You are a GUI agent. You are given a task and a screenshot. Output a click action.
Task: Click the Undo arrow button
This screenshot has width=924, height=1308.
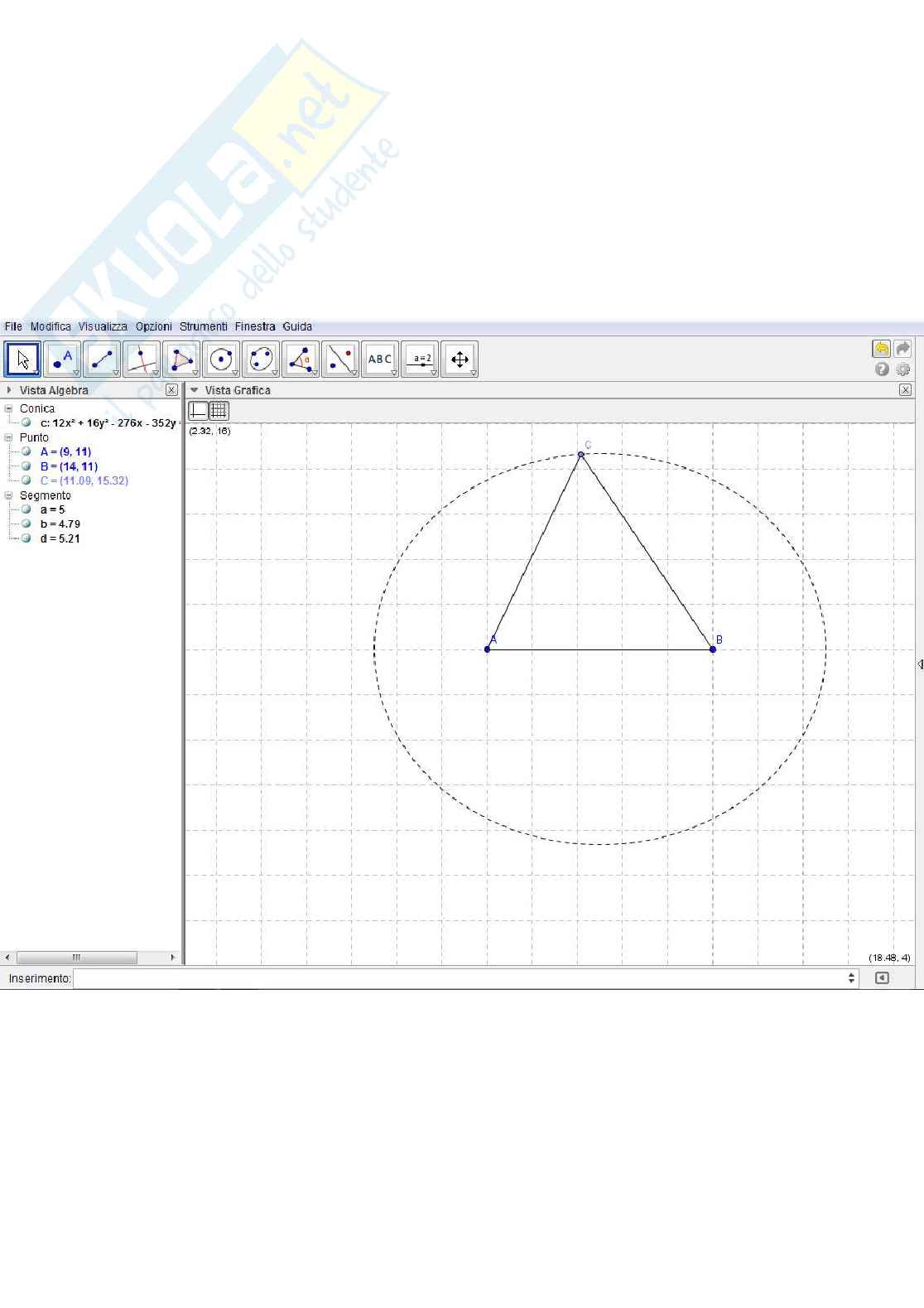tap(881, 349)
